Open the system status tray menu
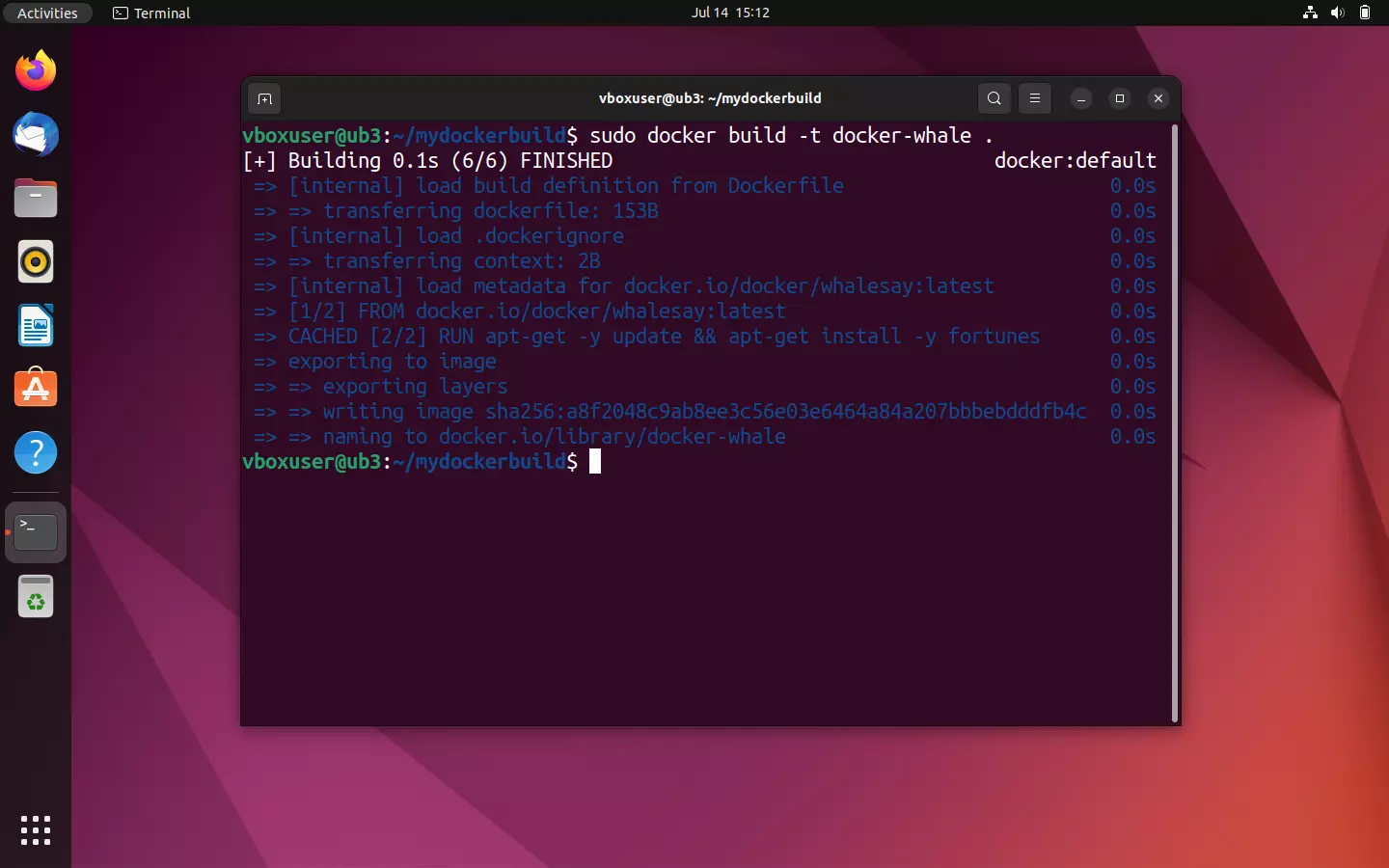Viewport: 1389px width, 868px height. (x=1338, y=13)
